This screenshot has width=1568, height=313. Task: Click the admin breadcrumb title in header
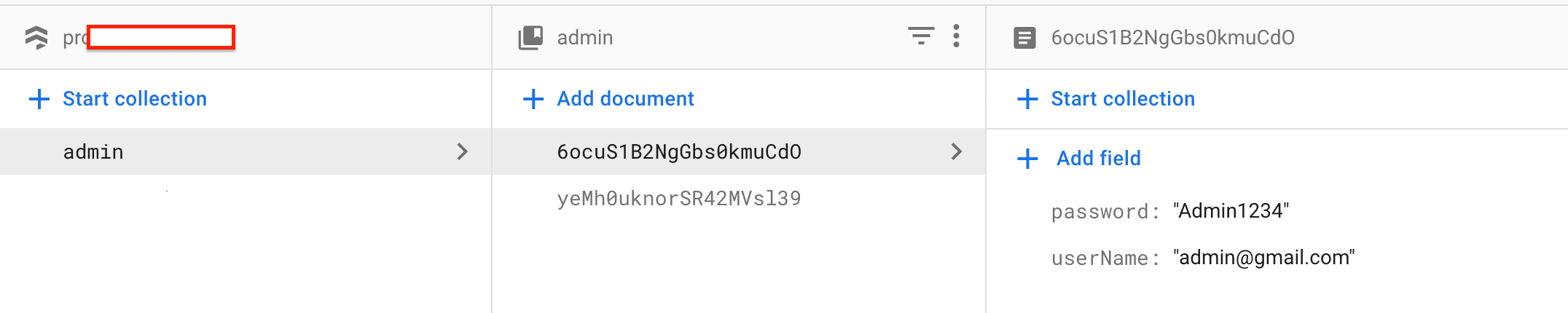tap(584, 37)
